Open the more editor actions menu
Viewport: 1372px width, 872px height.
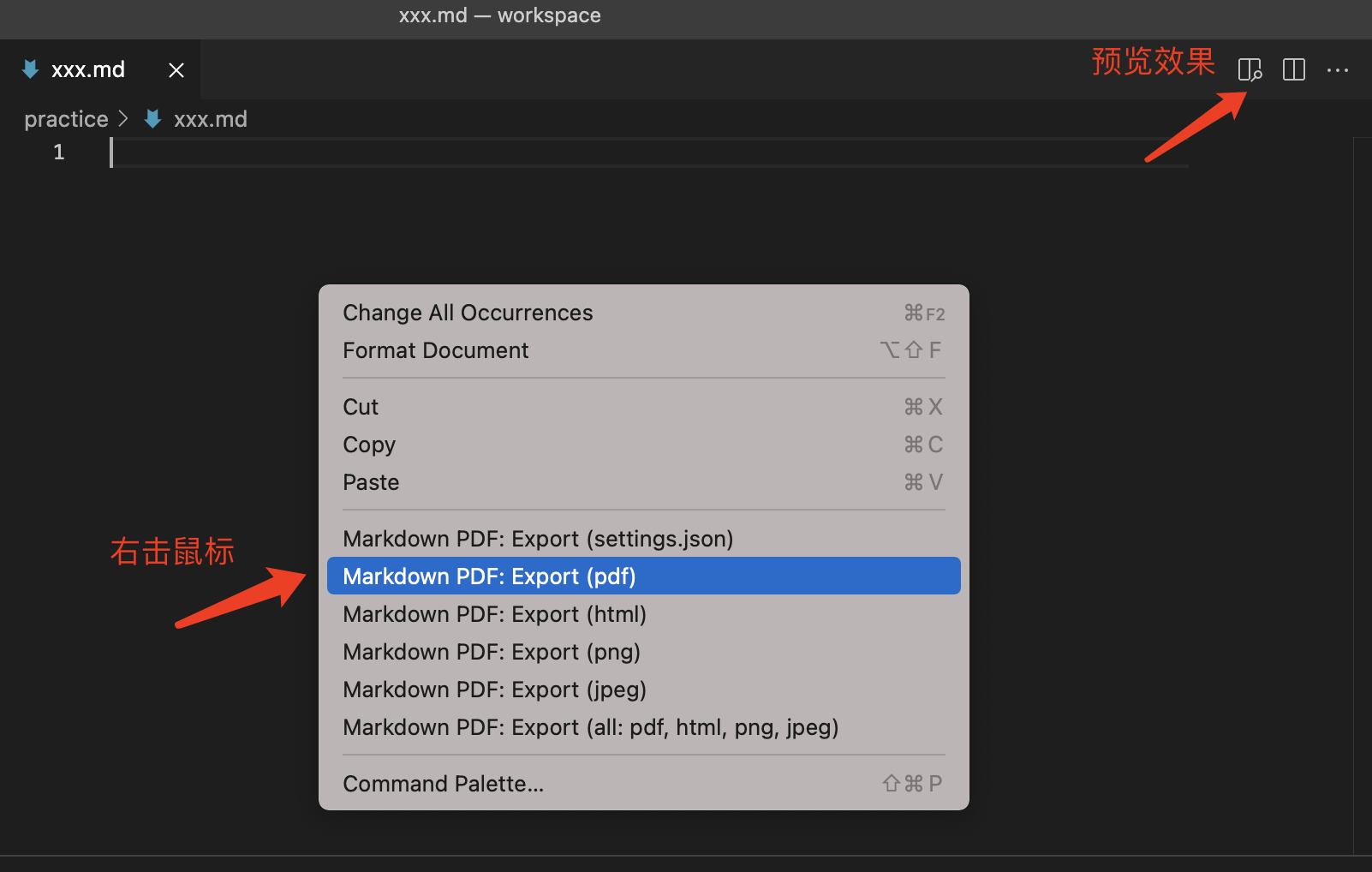1338,69
